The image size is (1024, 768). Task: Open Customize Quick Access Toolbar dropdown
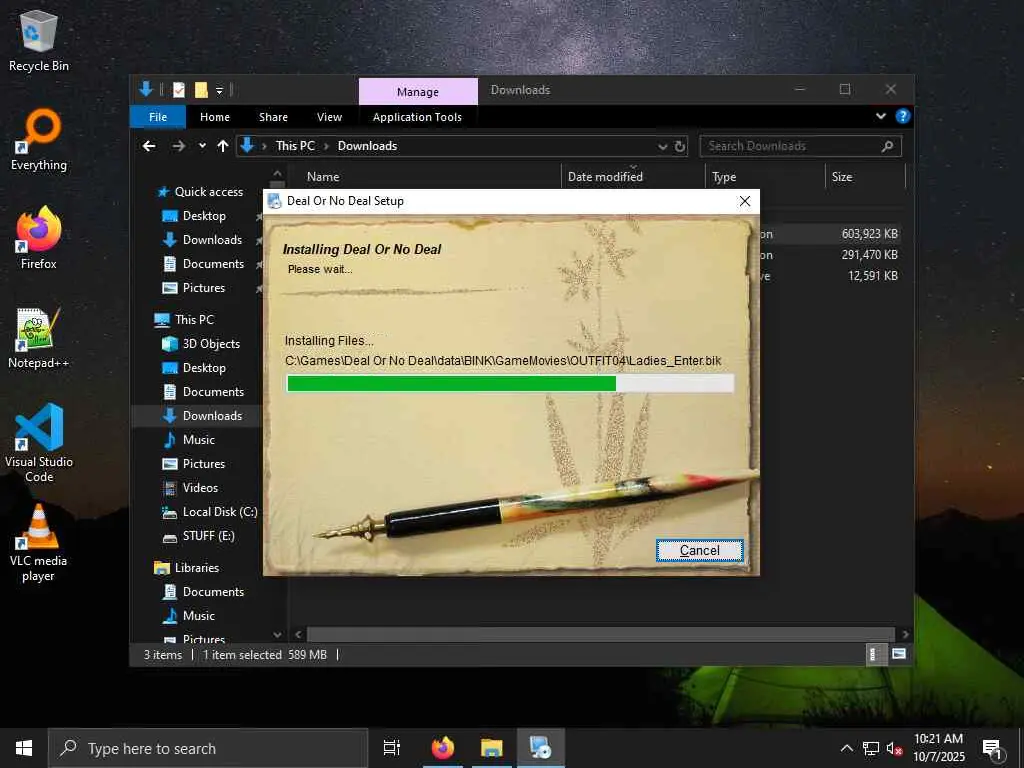[219, 90]
